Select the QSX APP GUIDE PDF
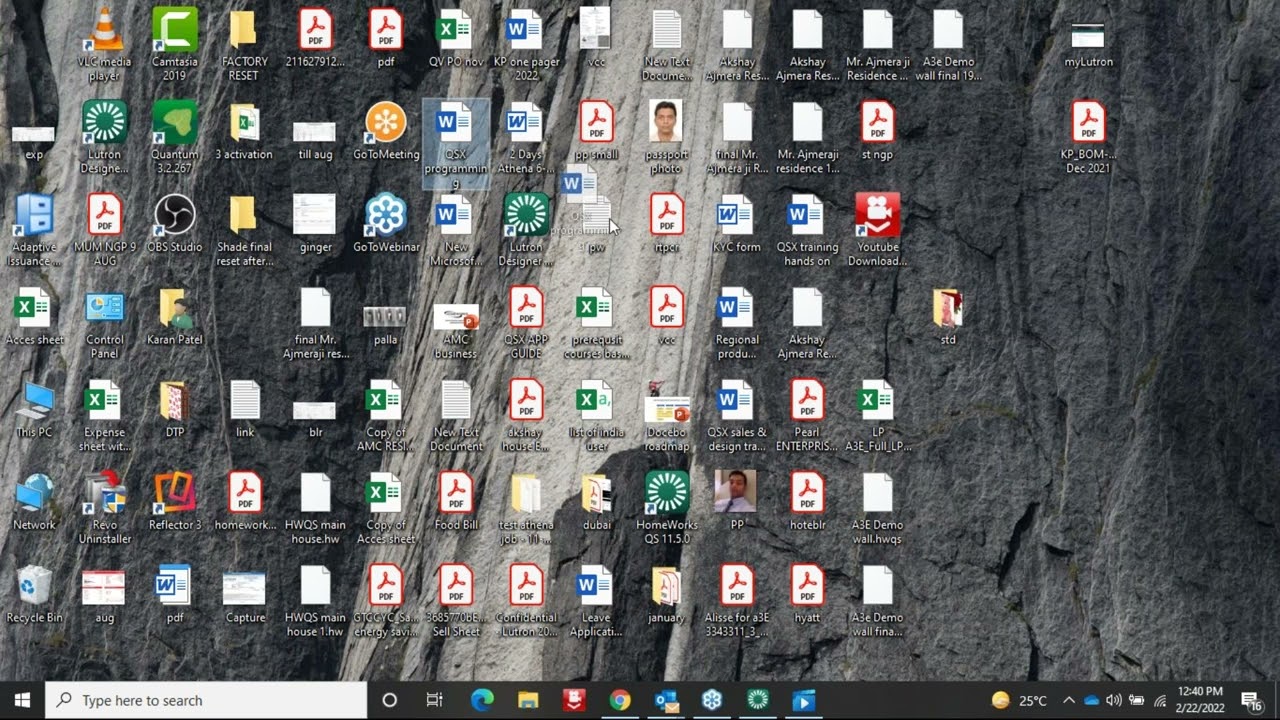Viewport: 1280px width, 720px height. (526, 322)
